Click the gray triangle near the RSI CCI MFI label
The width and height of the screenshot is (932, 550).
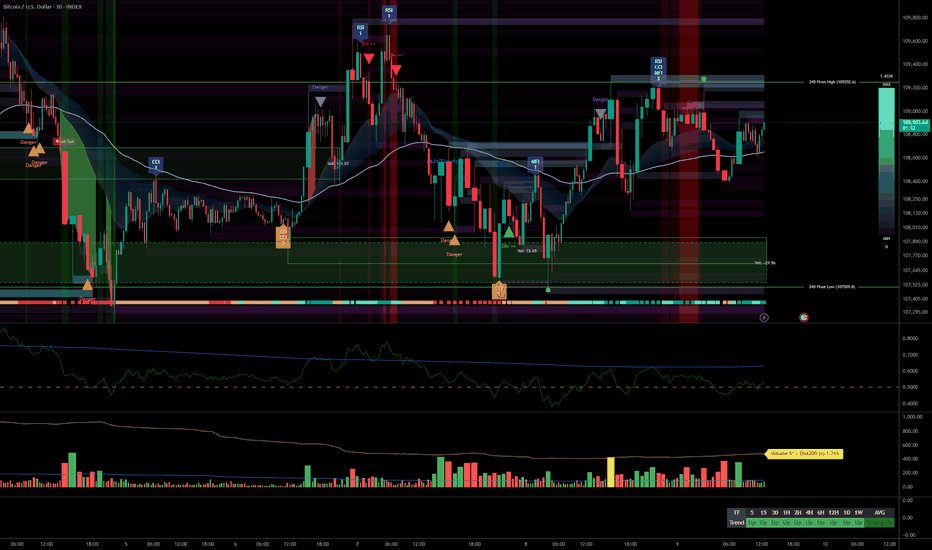pos(601,114)
